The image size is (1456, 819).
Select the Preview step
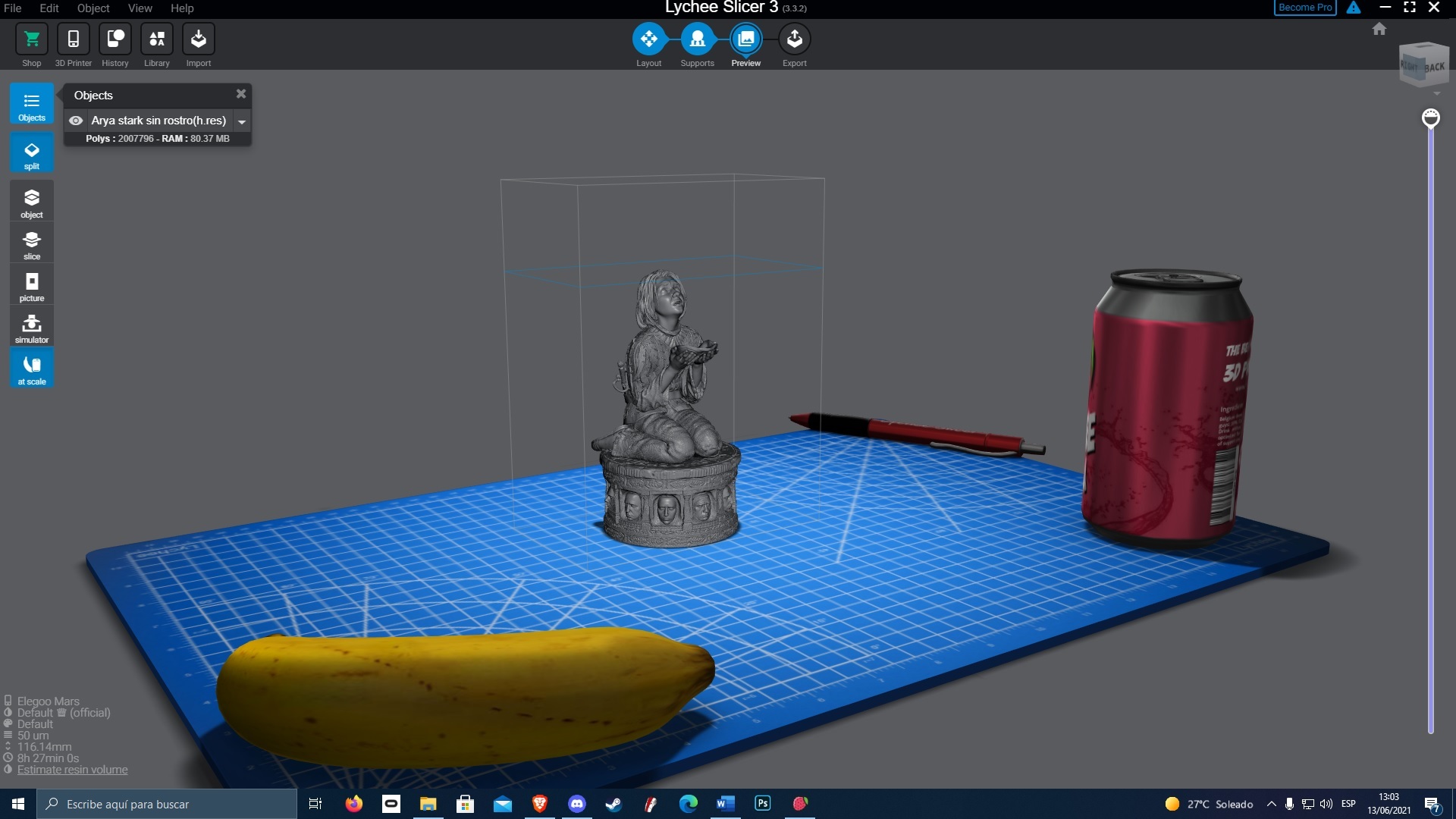pos(746,39)
